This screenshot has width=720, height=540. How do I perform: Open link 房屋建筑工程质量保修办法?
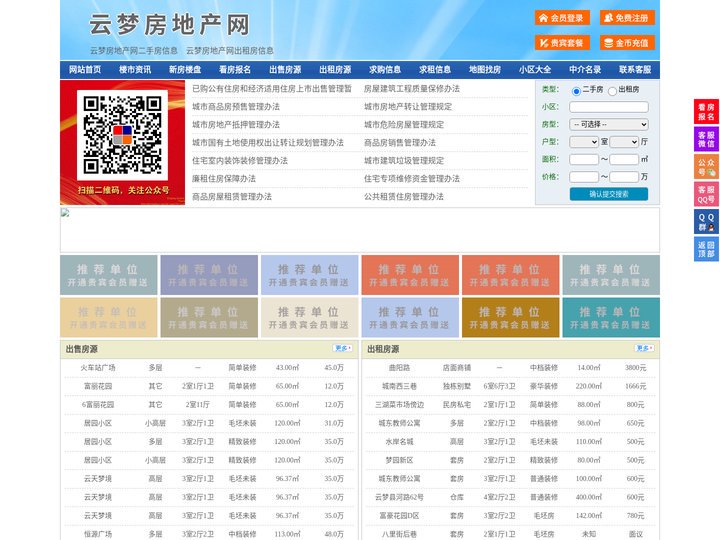[x=412, y=89]
